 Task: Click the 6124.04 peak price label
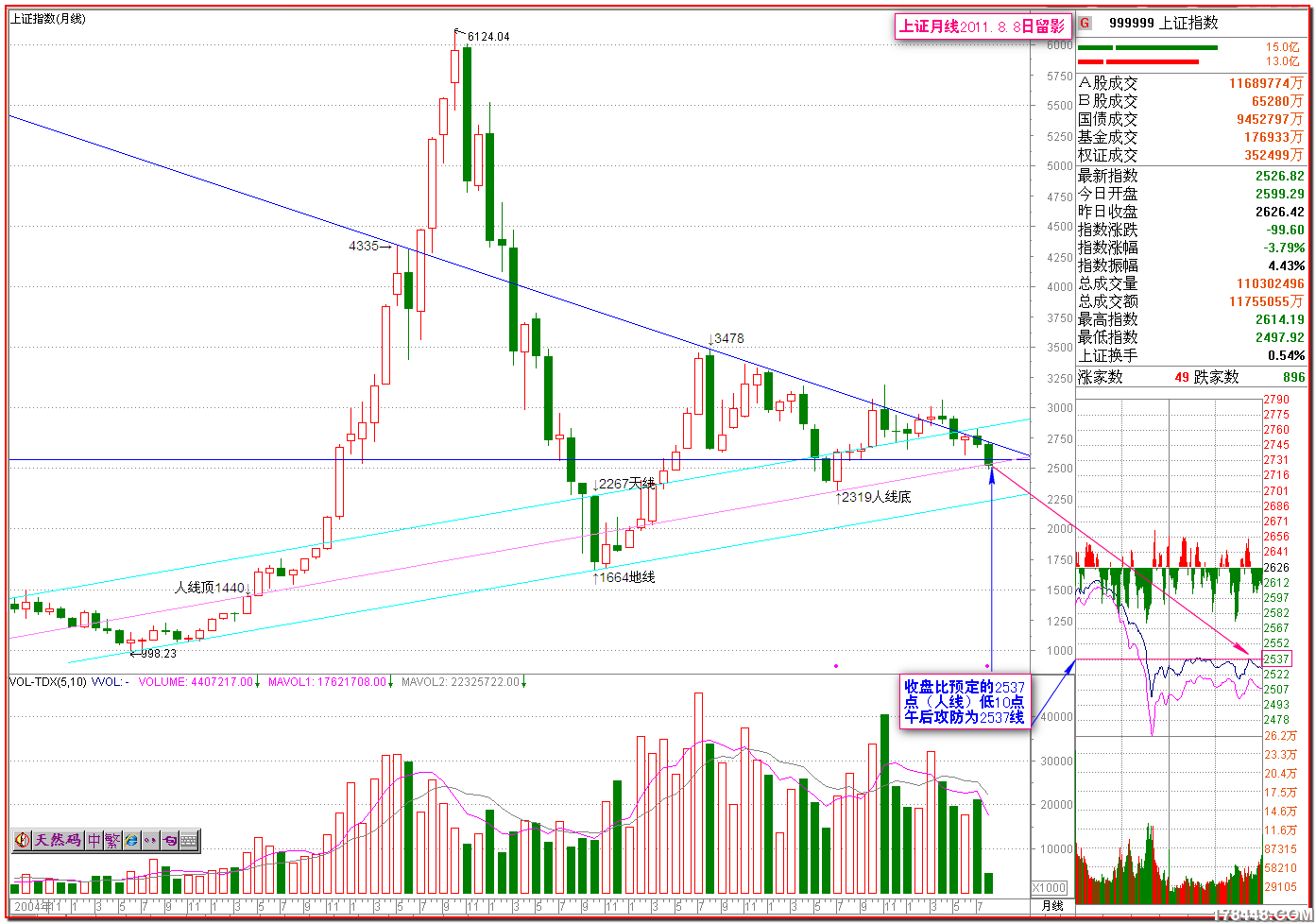tap(487, 37)
